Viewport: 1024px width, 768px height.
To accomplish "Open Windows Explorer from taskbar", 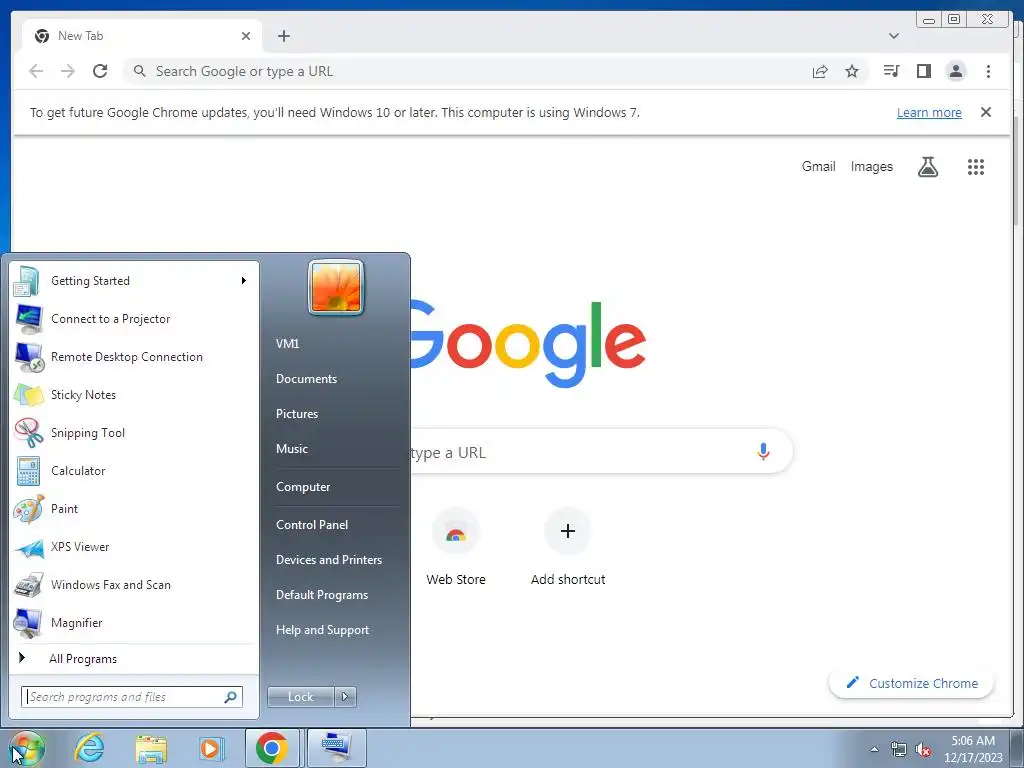I will pyautogui.click(x=151, y=748).
